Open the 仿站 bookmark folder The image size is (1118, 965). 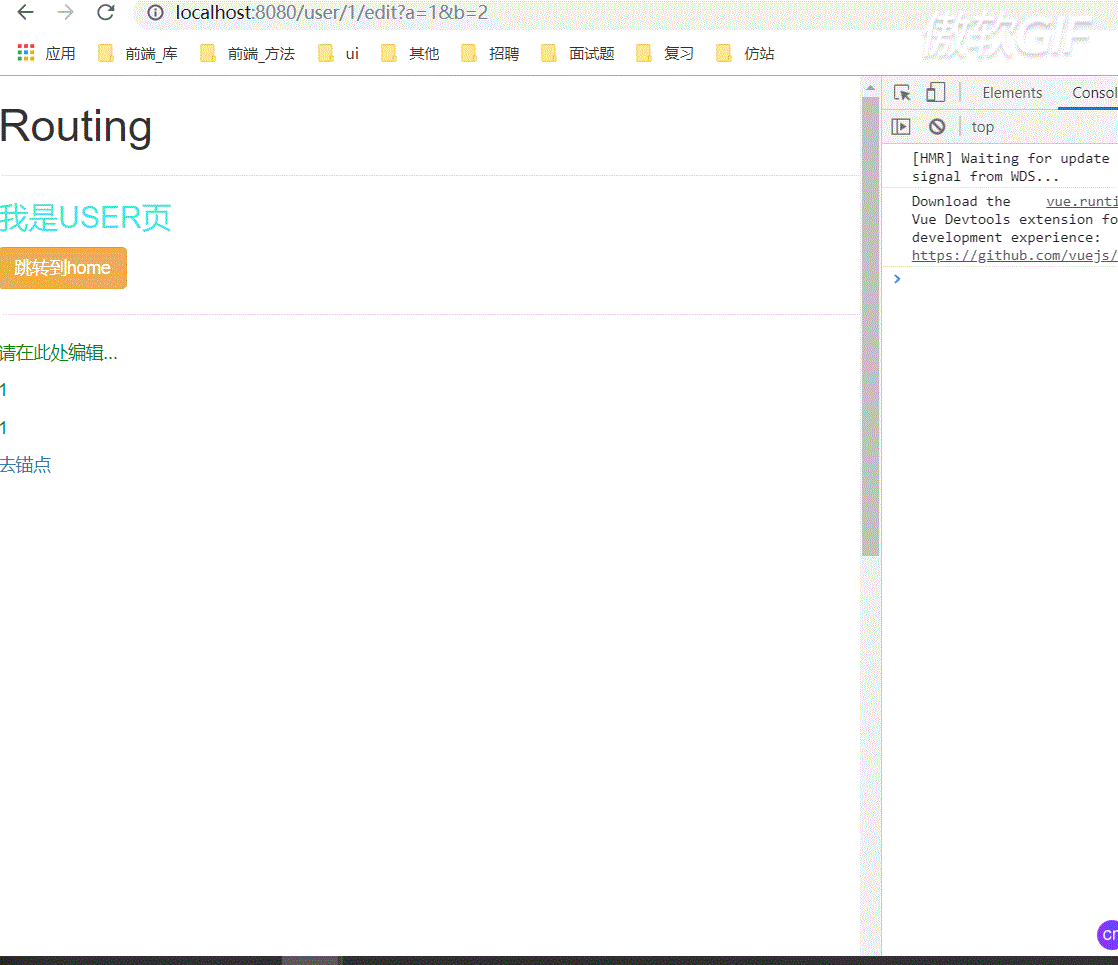click(x=745, y=53)
